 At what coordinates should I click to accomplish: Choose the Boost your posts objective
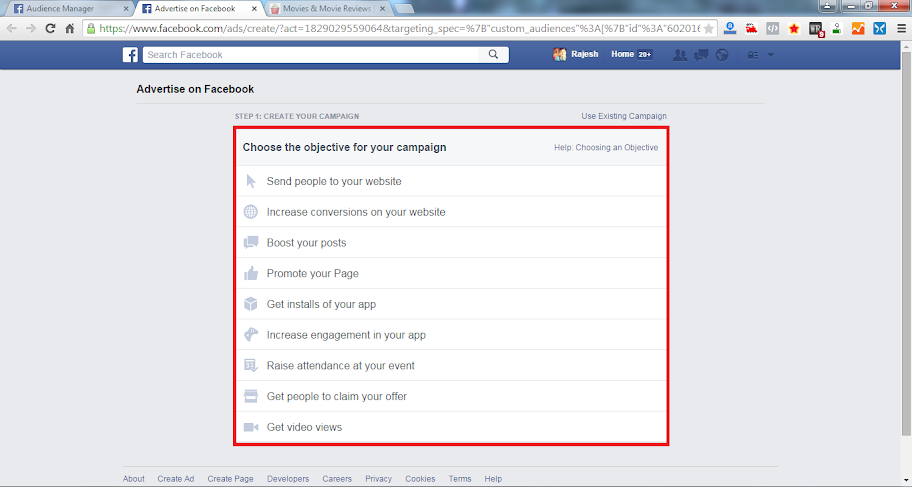coord(451,243)
